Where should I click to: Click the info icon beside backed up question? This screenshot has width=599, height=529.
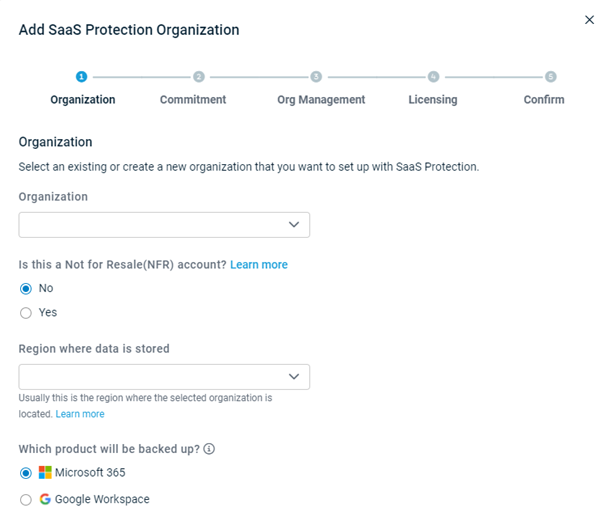[209, 449]
